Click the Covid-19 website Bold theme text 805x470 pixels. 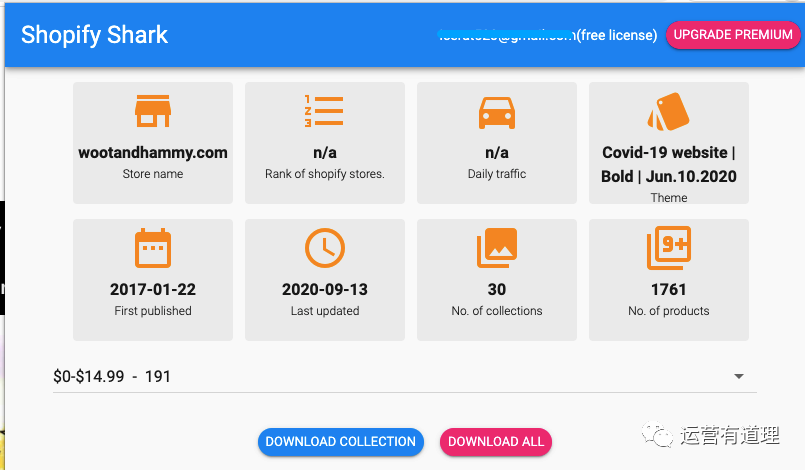tap(669, 164)
